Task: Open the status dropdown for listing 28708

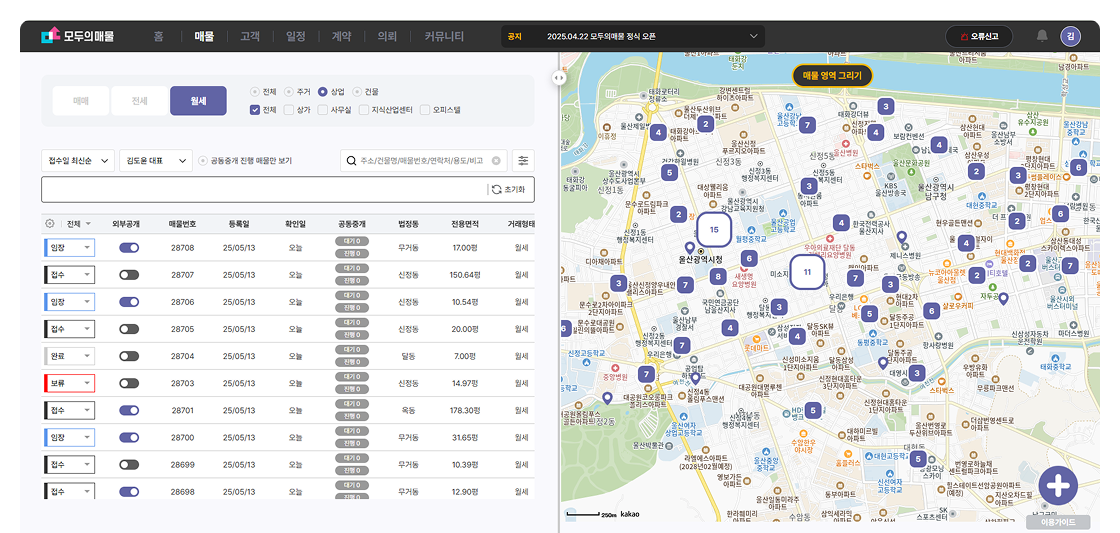Action: pos(69,248)
